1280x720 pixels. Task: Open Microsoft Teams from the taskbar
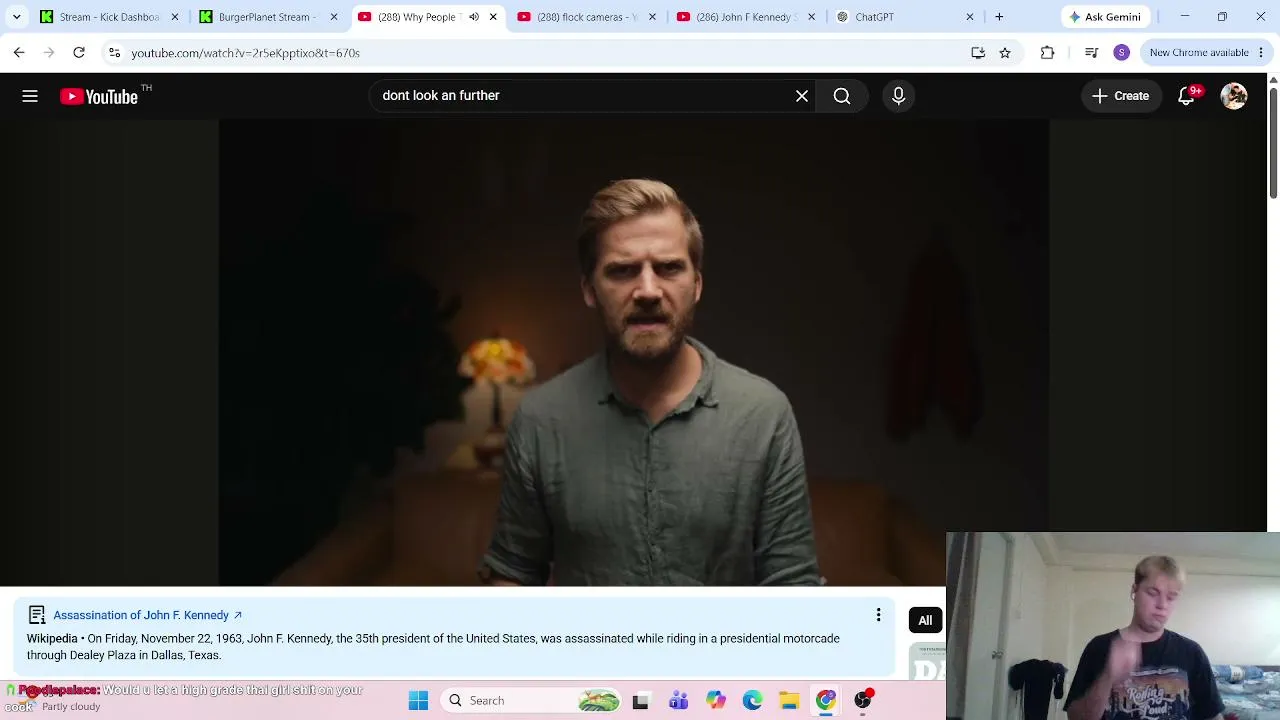678,701
